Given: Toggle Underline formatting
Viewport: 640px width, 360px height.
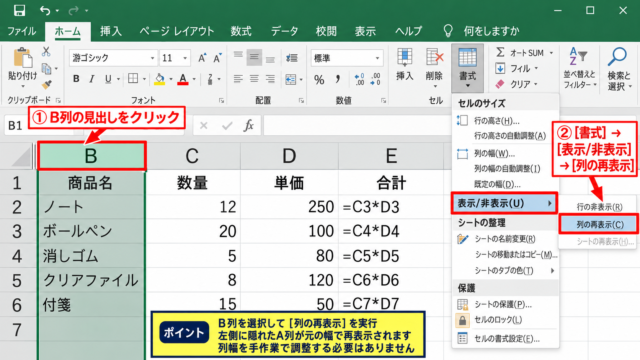Looking at the screenshot, I should click(x=108, y=79).
